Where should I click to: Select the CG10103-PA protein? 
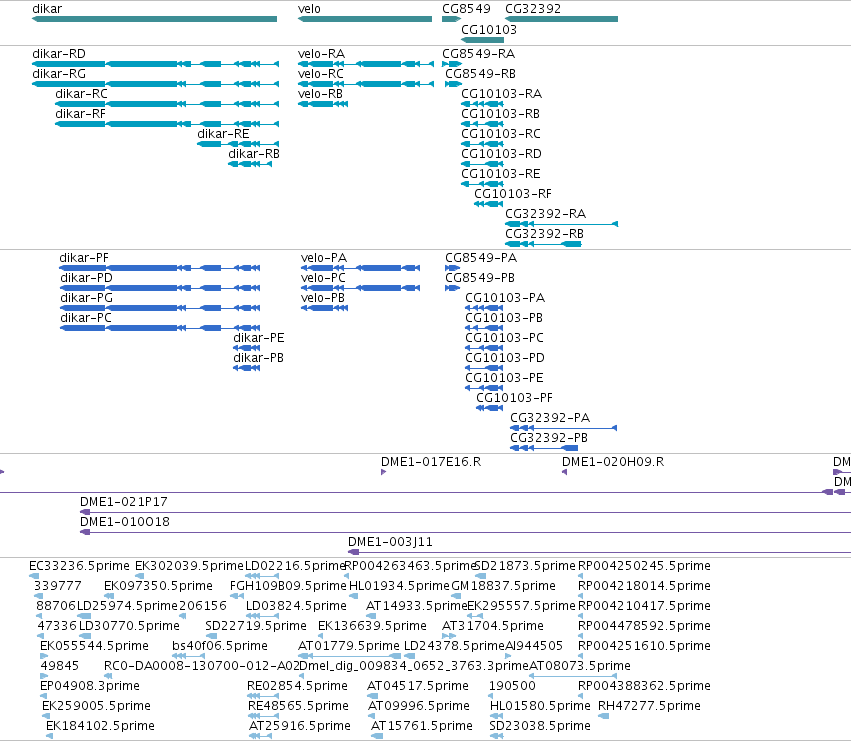[484, 308]
